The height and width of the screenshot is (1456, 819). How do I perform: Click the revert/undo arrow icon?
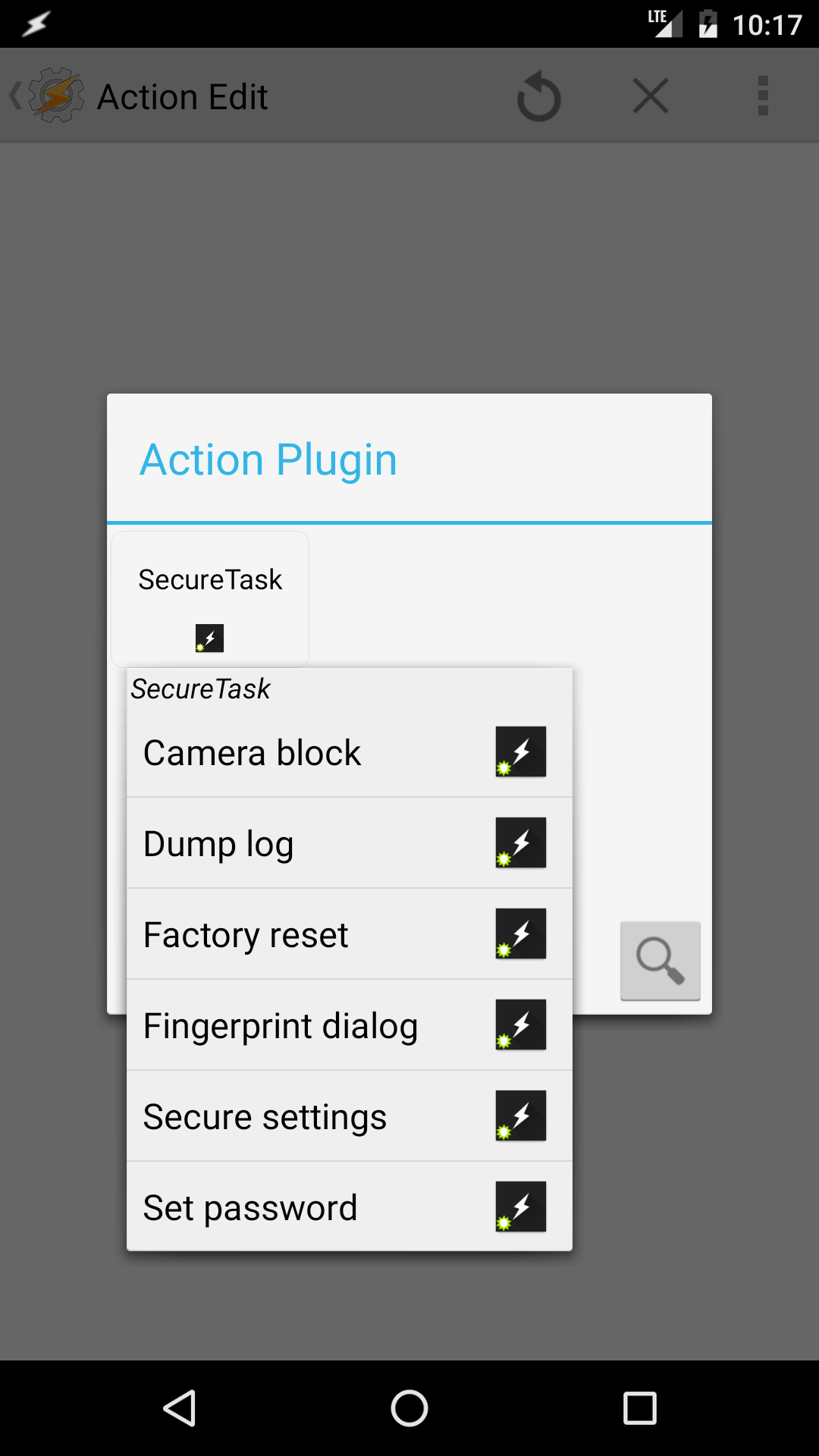pos(538,96)
